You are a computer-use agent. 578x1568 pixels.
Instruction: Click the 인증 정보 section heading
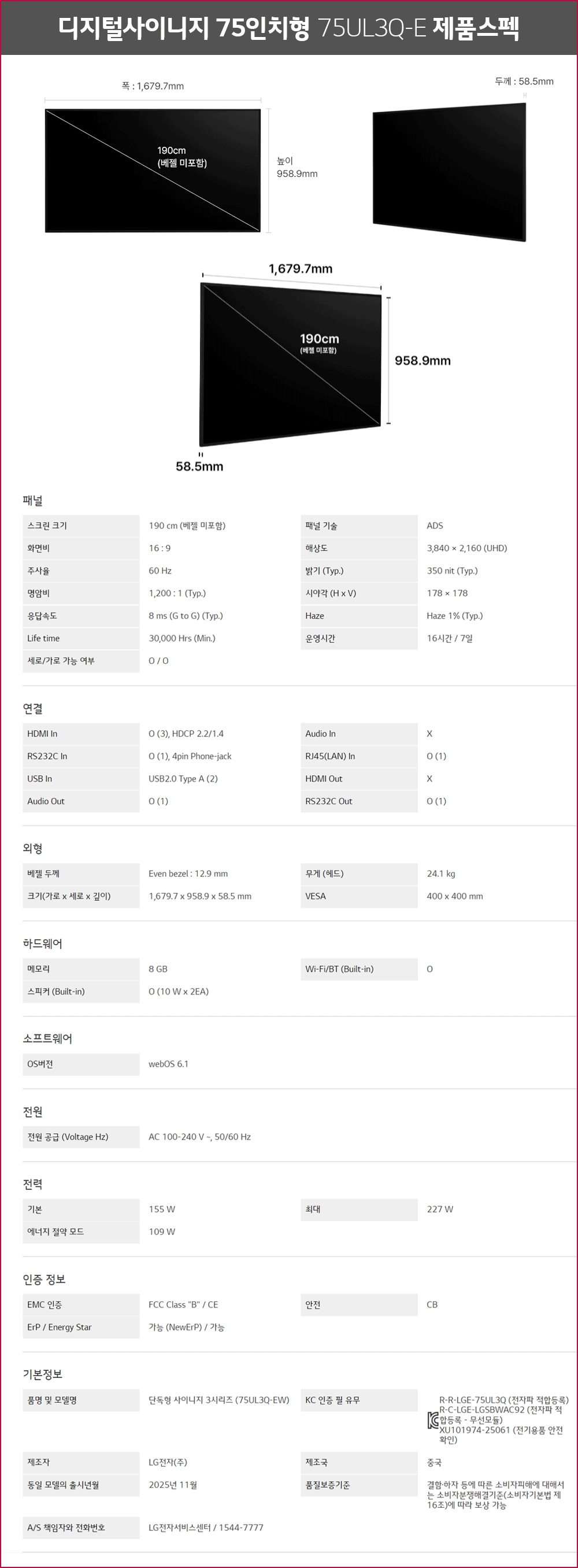point(44,1279)
